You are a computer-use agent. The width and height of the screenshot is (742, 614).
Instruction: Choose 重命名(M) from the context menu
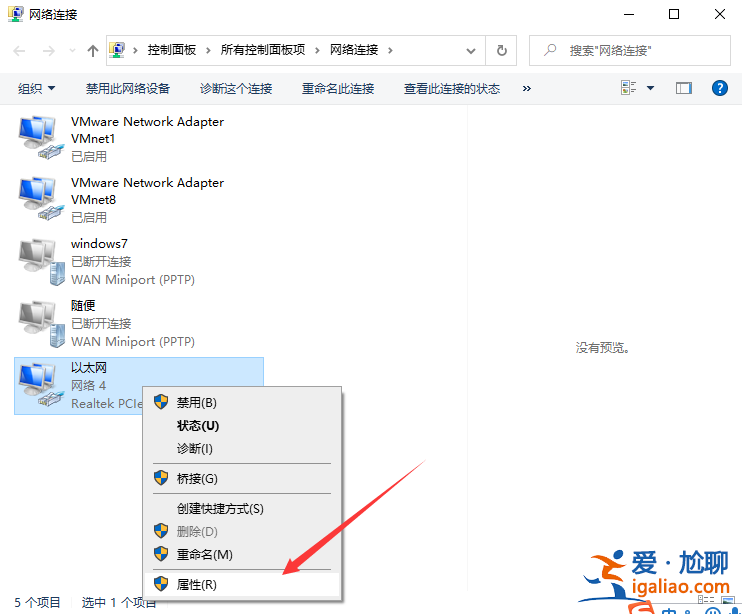pos(242,554)
